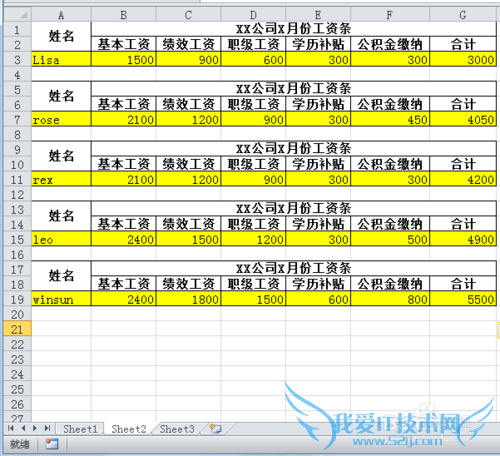Viewport: 500px width, 456px height.
Task: Select rose's total cell 4050
Action: click(463, 120)
